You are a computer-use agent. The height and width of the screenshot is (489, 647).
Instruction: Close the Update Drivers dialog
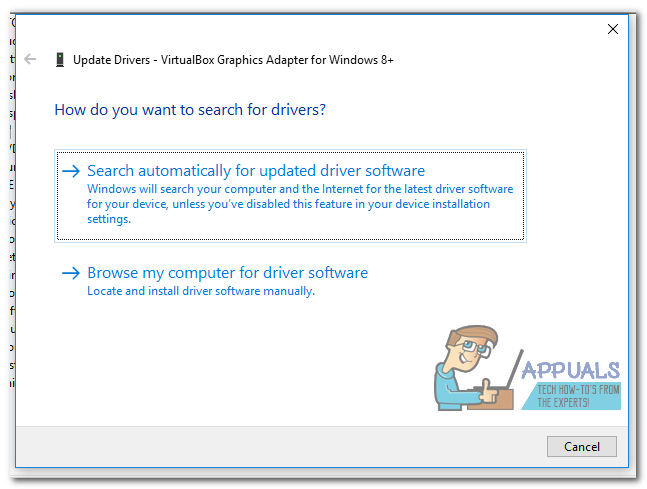click(x=613, y=29)
